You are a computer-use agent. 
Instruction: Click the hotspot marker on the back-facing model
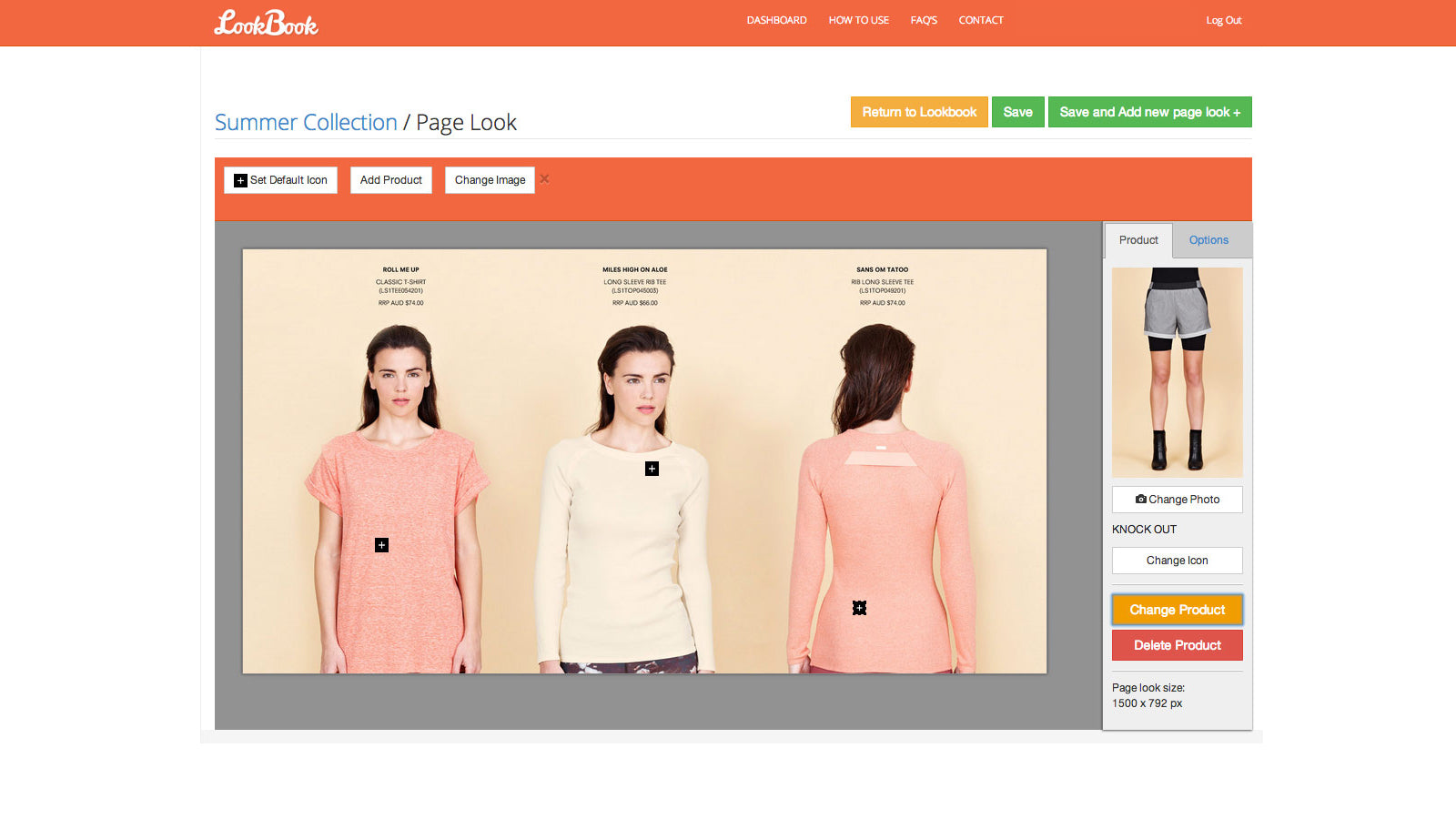[x=860, y=606]
